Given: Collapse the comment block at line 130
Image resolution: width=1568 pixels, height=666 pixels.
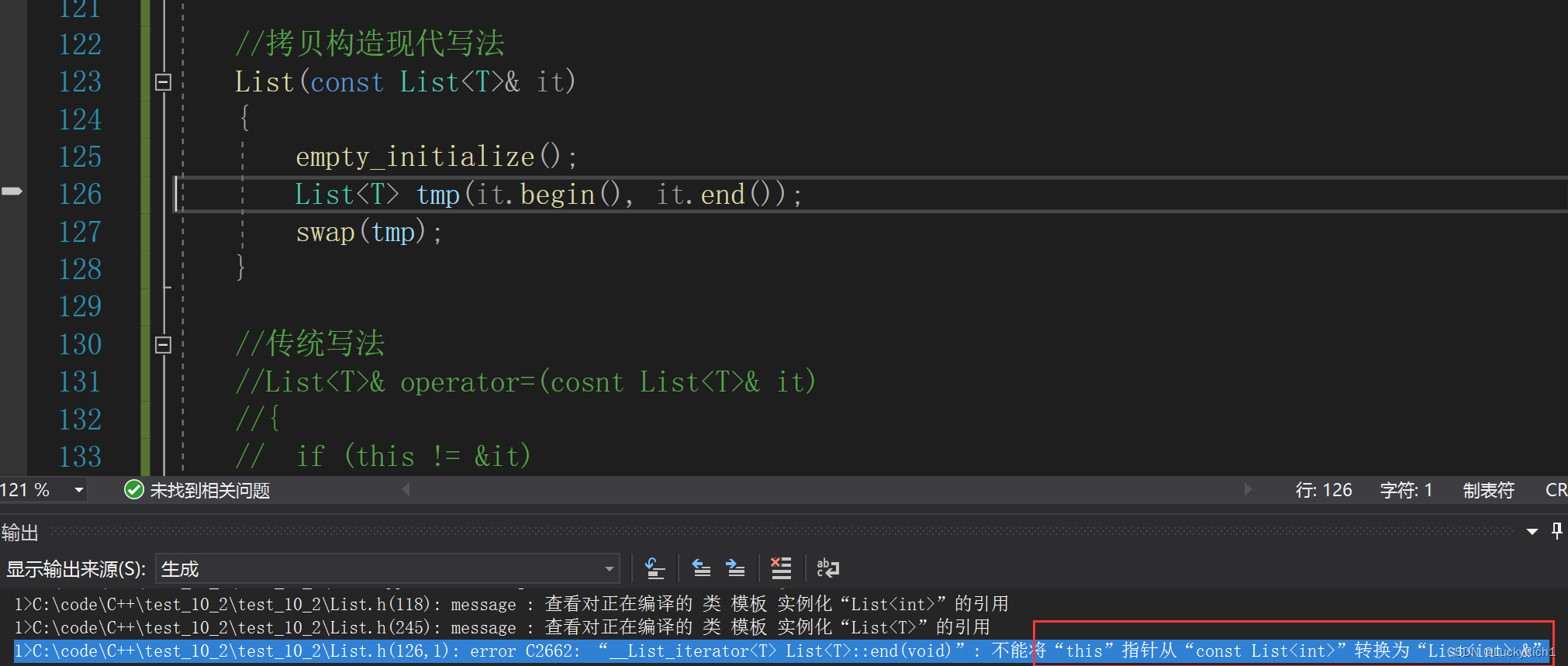Looking at the screenshot, I should tap(163, 344).
